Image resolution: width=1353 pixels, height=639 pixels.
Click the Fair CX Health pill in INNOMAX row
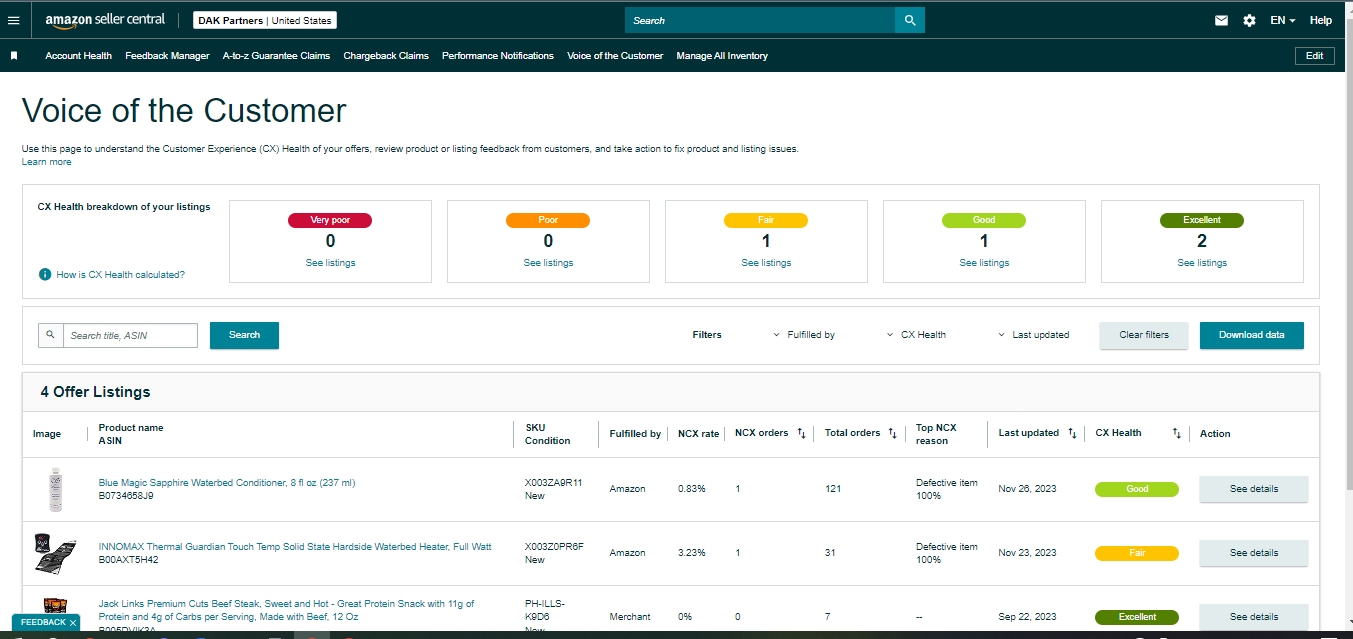(x=1137, y=553)
